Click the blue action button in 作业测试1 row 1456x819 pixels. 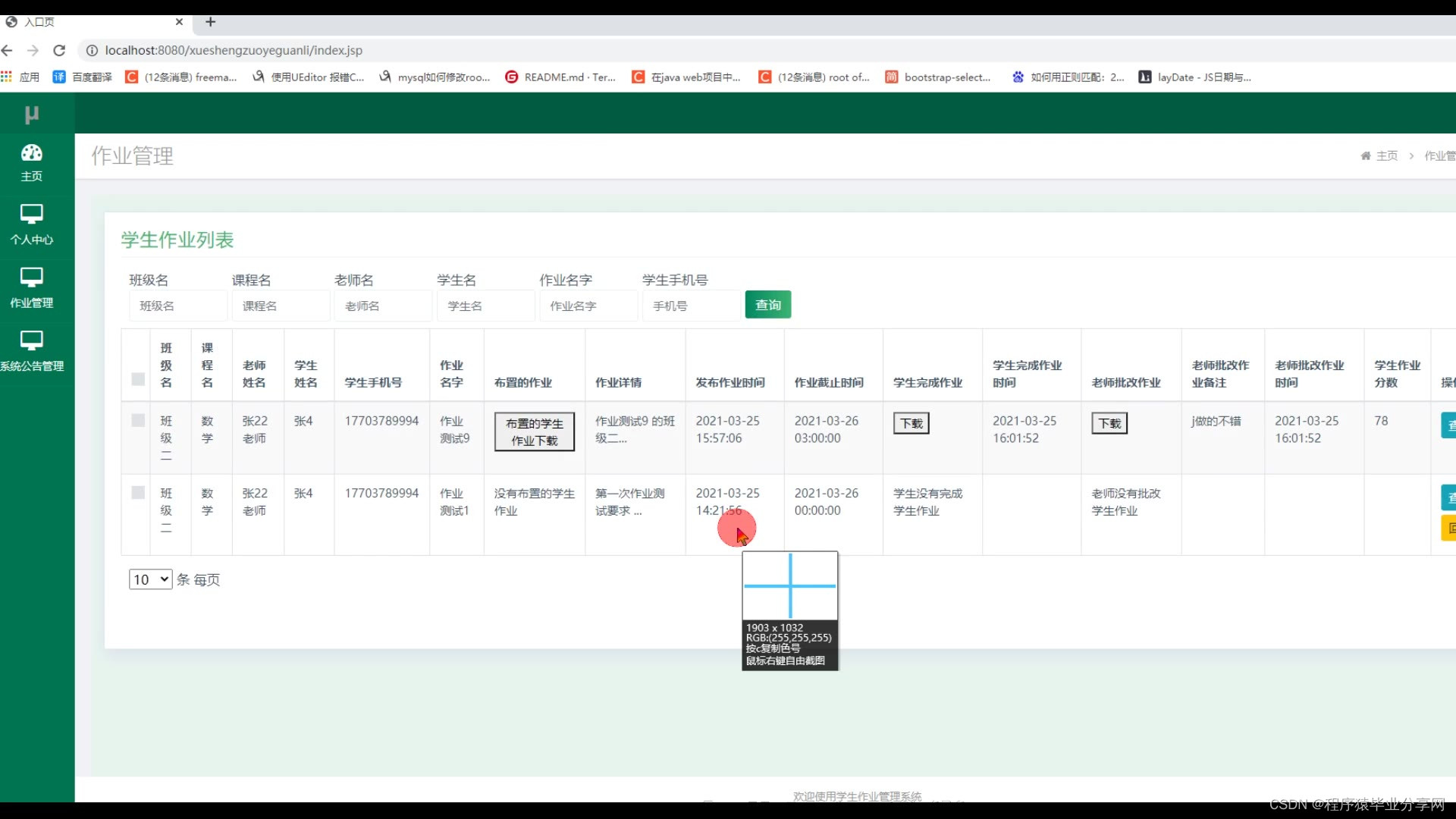tap(1448, 497)
